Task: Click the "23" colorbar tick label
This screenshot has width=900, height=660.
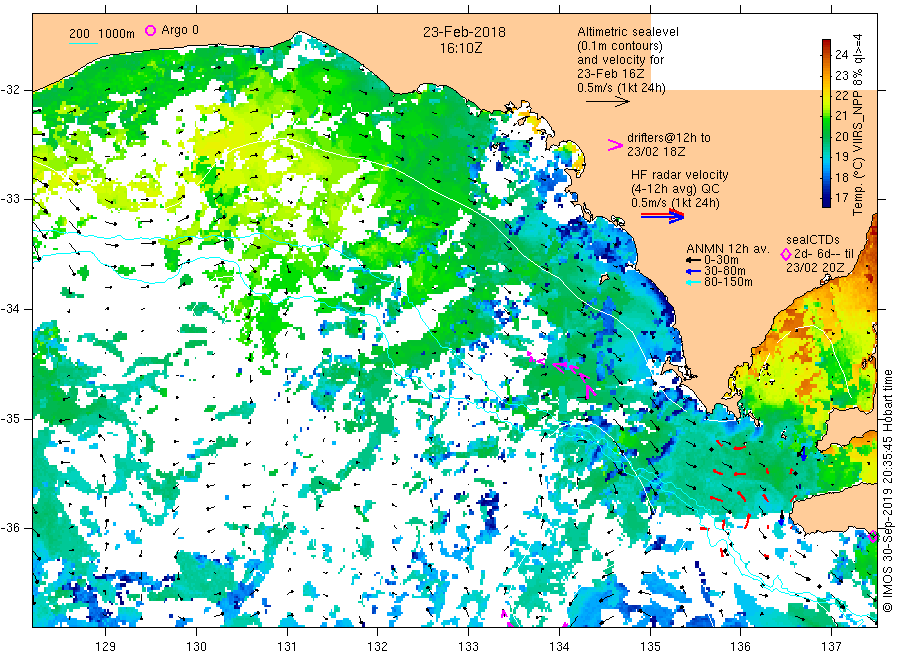Action: [x=841, y=75]
